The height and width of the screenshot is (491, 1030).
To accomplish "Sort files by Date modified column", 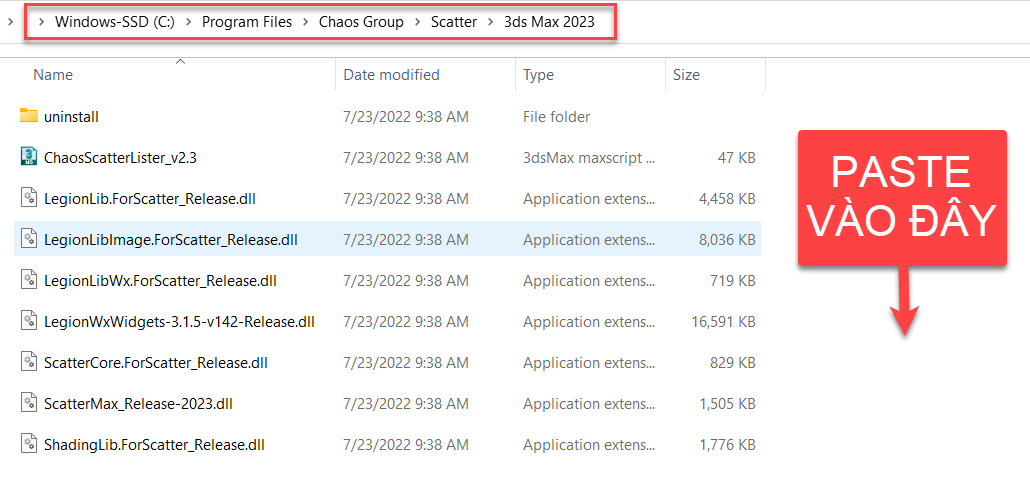I will point(392,75).
